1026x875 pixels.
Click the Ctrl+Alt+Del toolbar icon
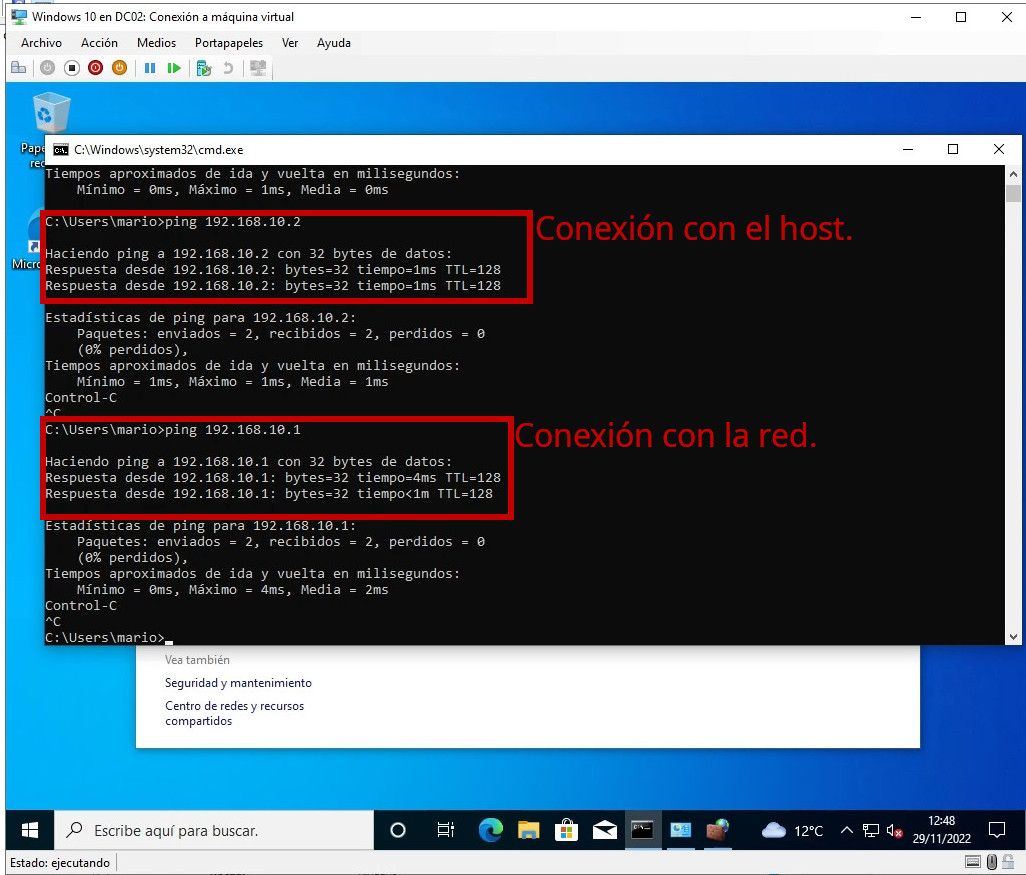click(x=18, y=68)
